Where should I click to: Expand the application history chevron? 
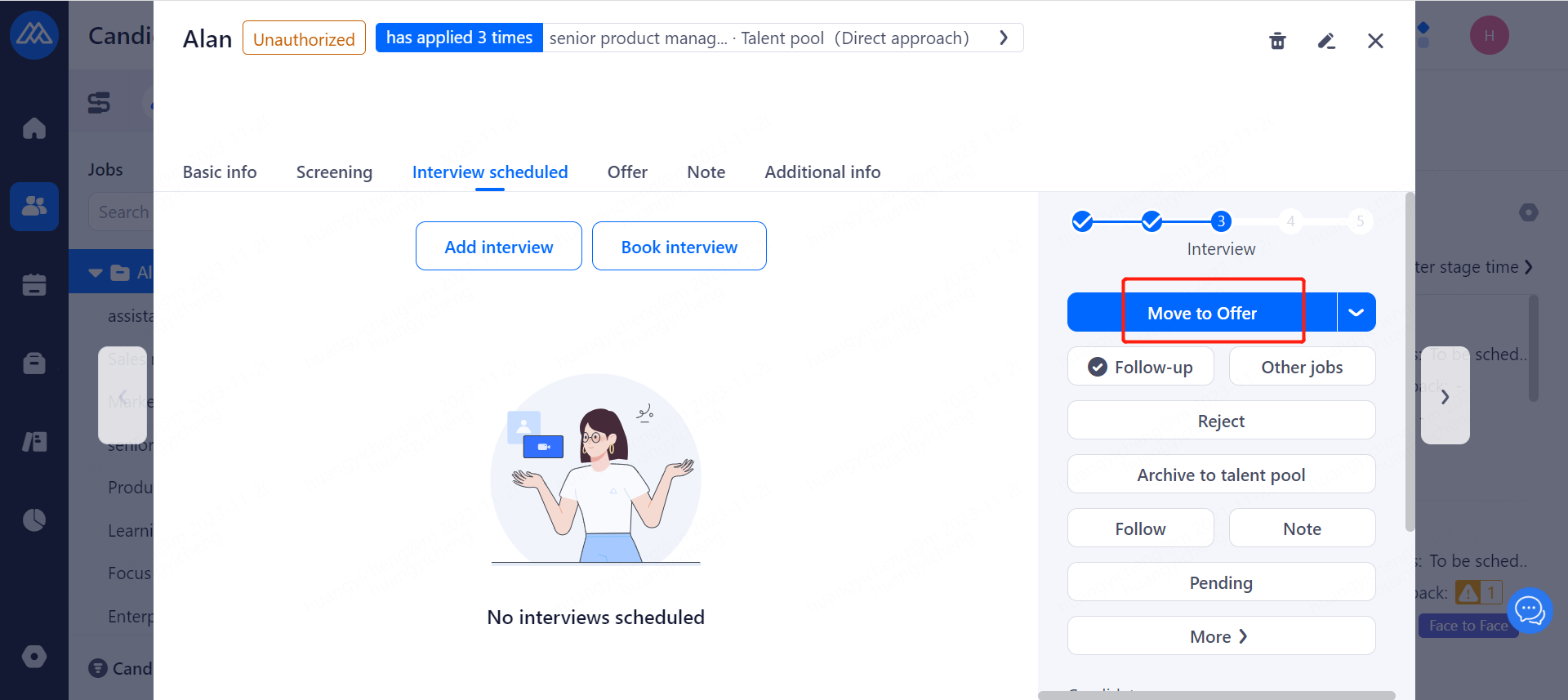coord(1004,38)
